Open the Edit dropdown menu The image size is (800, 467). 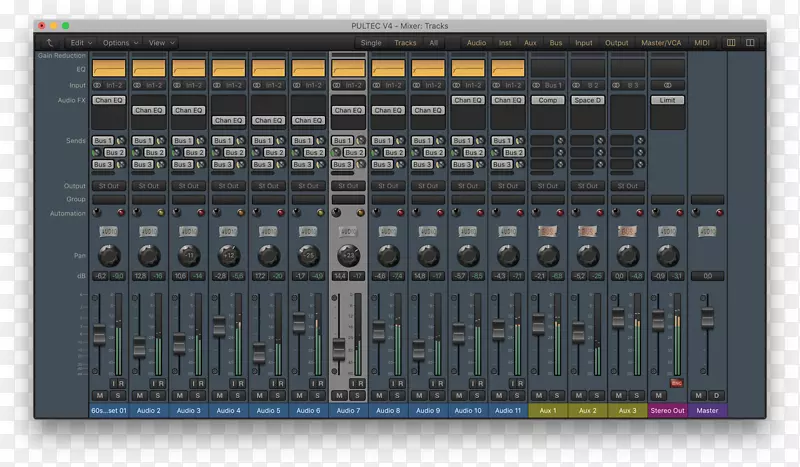(81, 43)
